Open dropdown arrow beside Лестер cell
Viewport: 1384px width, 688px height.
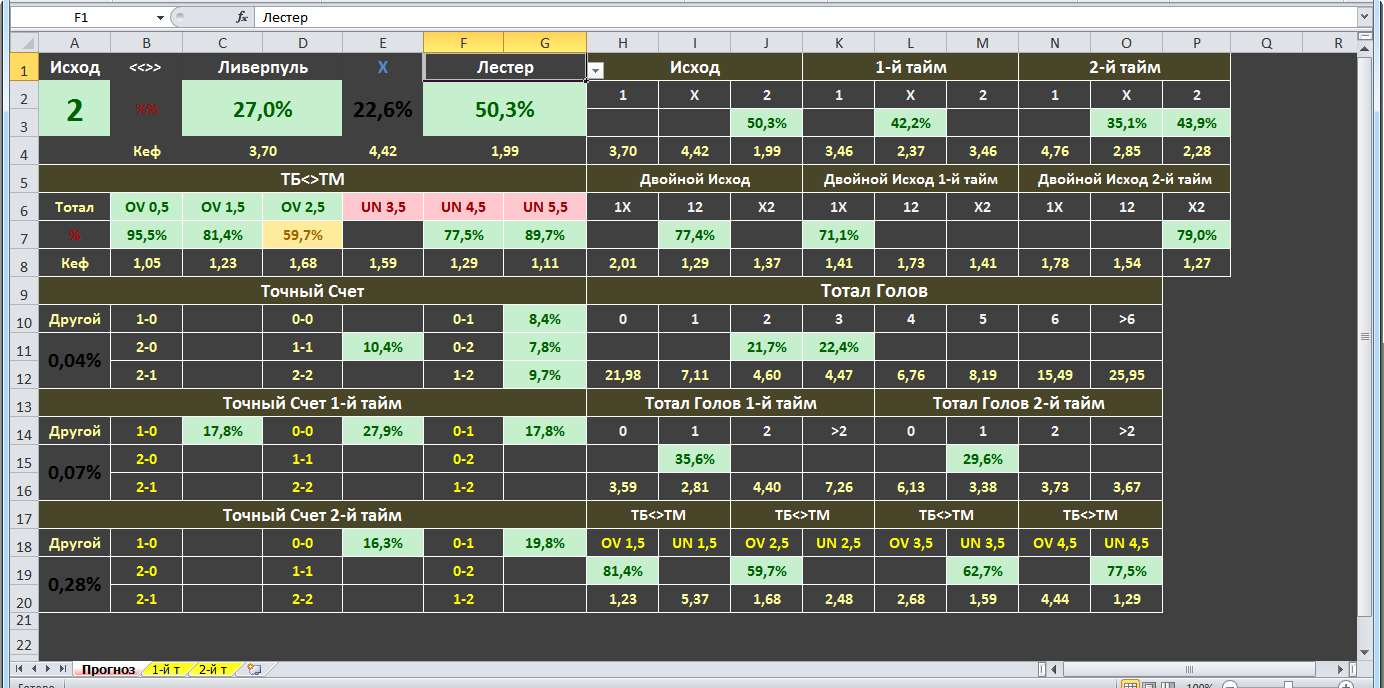coord(595,70)
